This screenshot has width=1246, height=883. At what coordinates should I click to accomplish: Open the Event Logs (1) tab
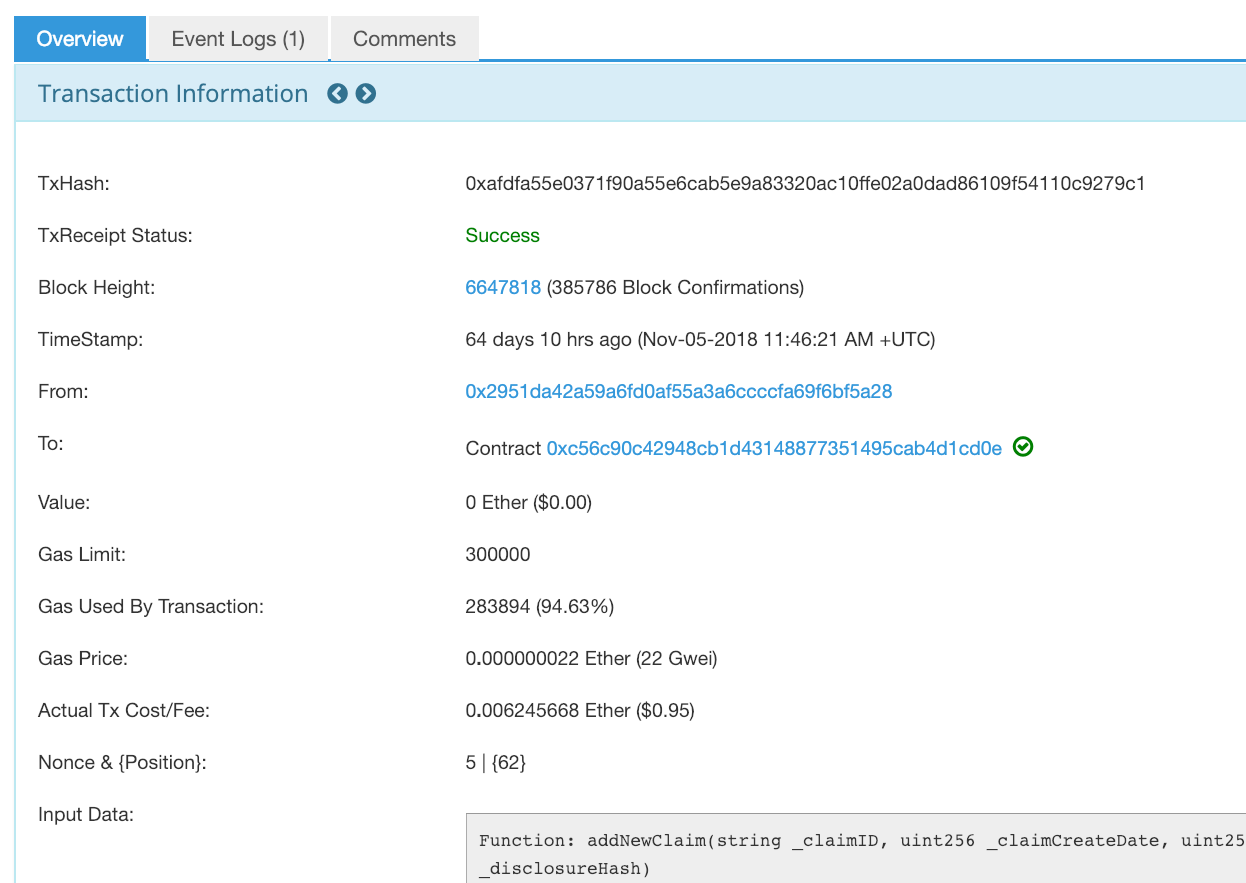238,39
